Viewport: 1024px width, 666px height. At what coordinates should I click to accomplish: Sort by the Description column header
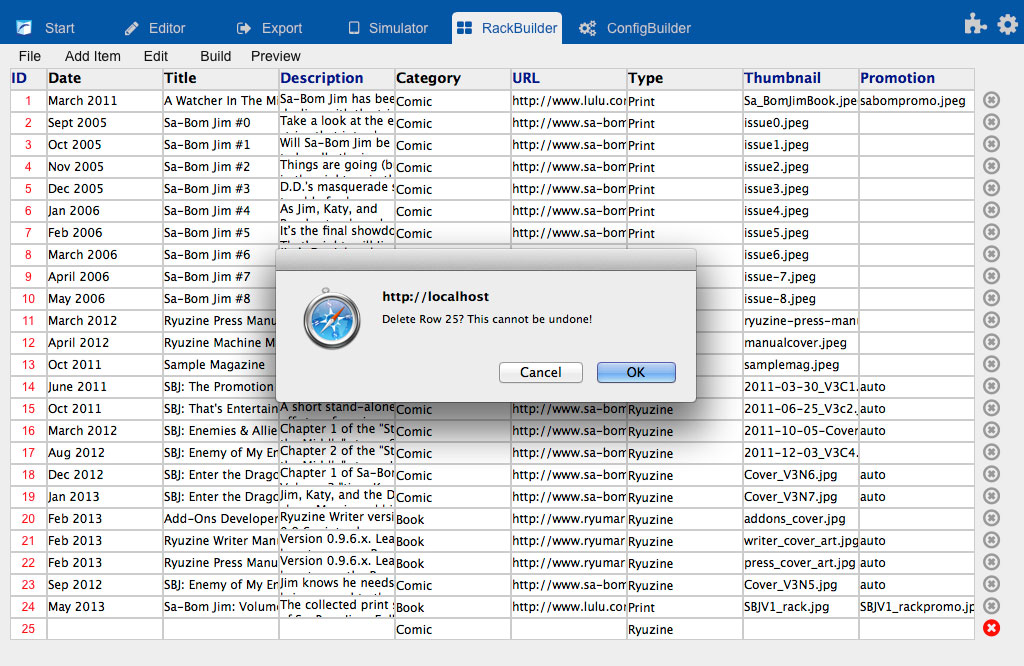click(322, 78)
